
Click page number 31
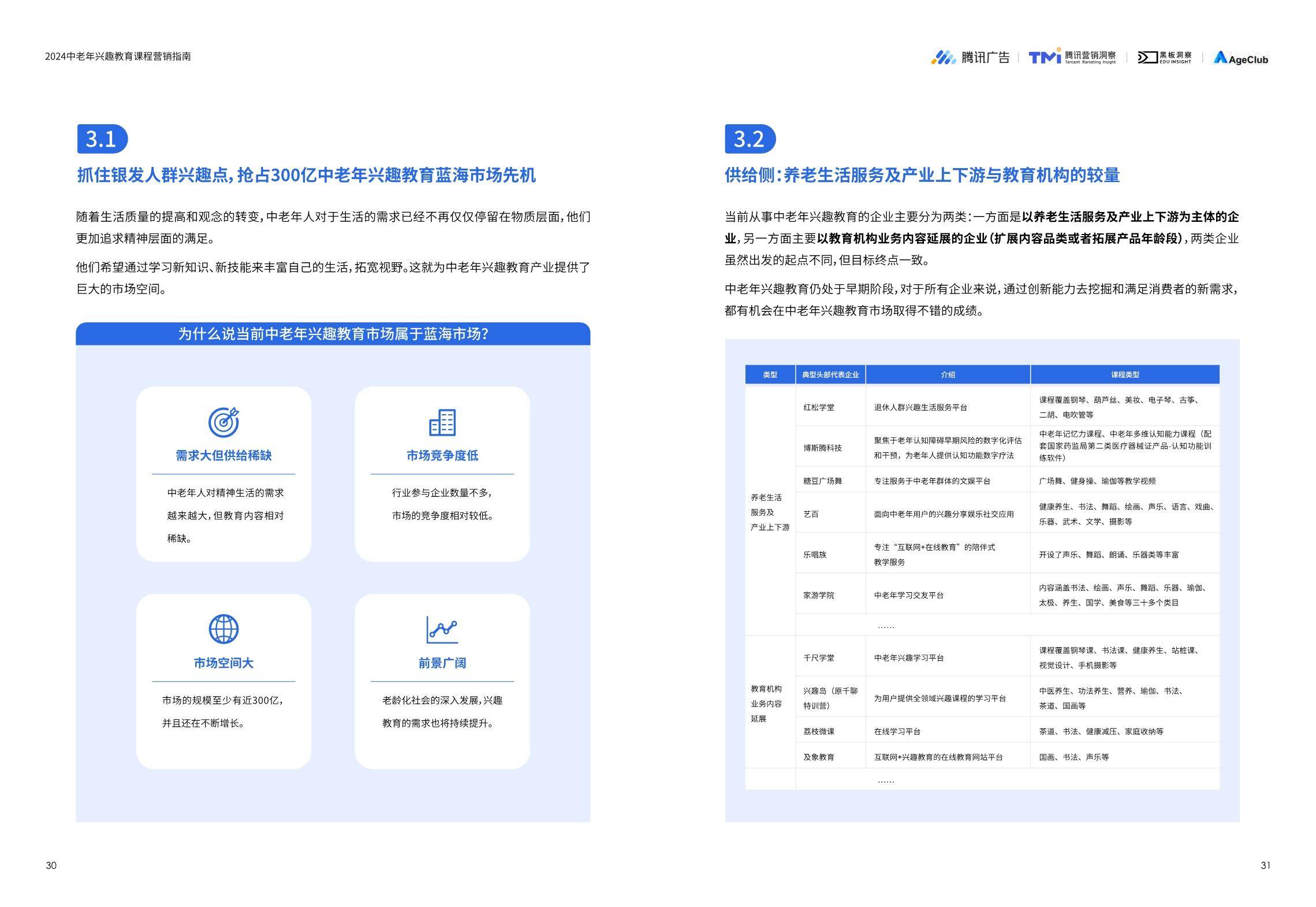click(1265, 865)
